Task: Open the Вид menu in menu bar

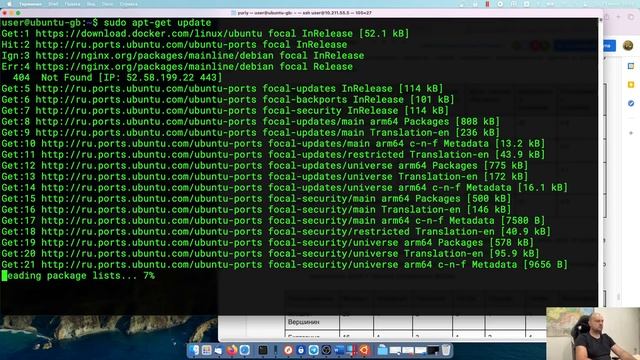Action: tap(91, 4)
